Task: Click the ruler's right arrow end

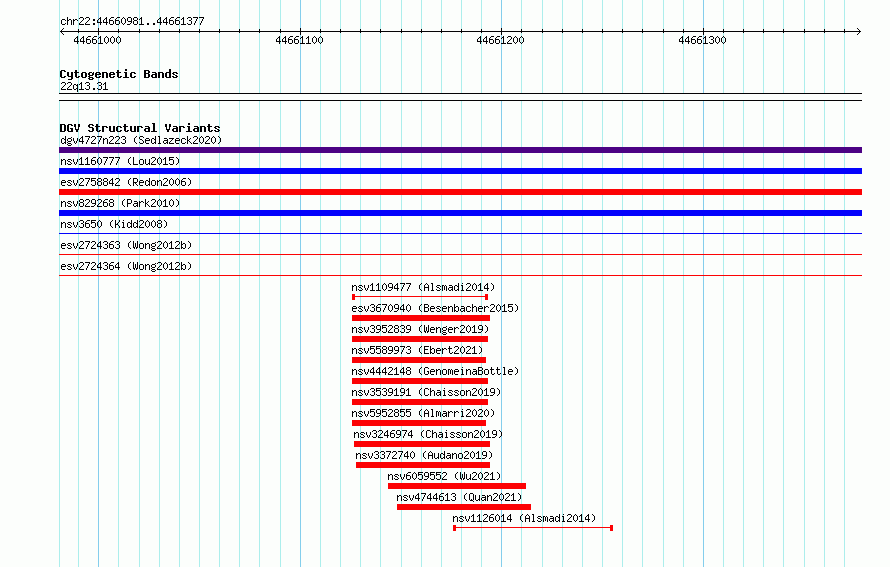Action: (859, 32)
